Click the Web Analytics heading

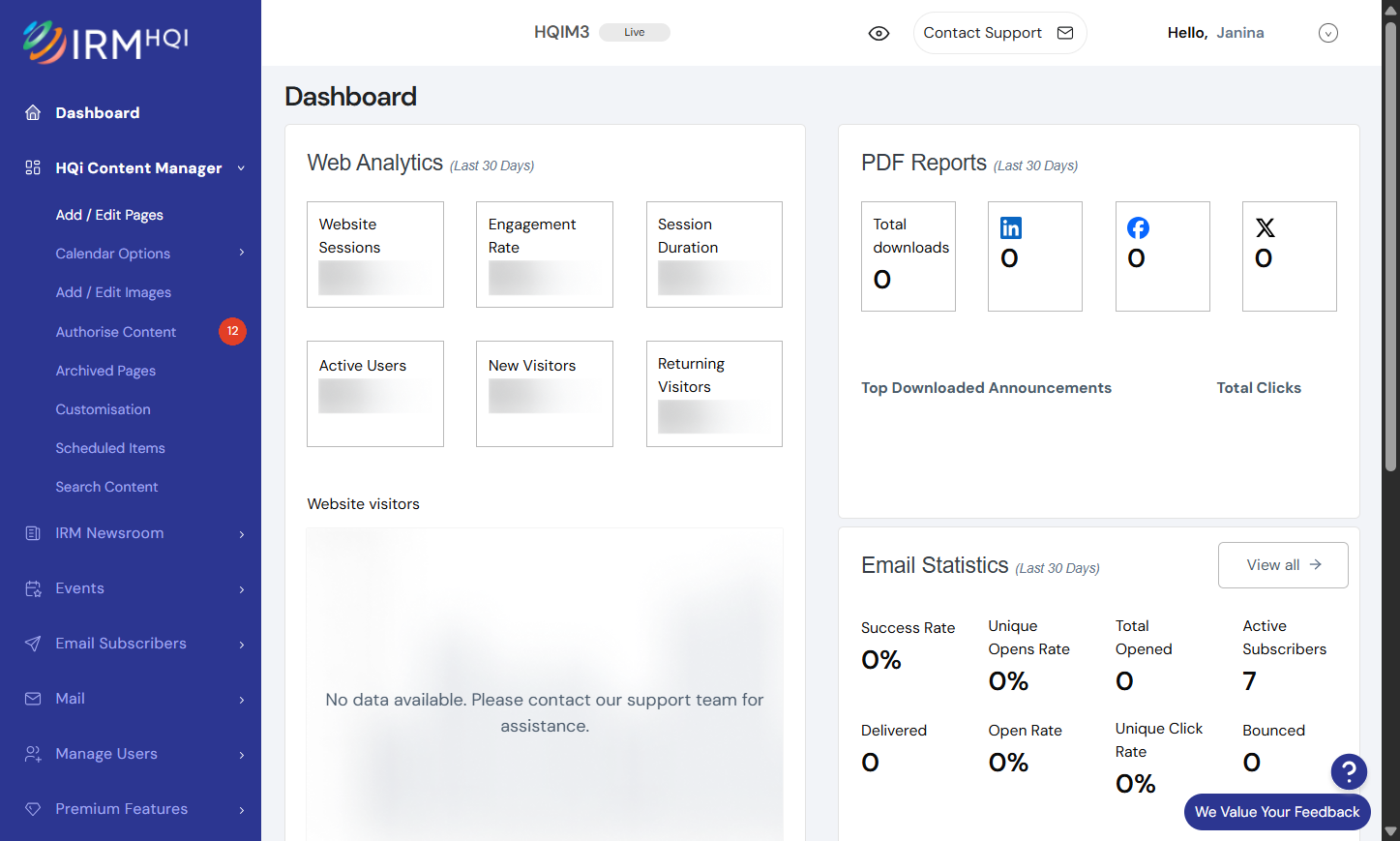coord(375,163)
